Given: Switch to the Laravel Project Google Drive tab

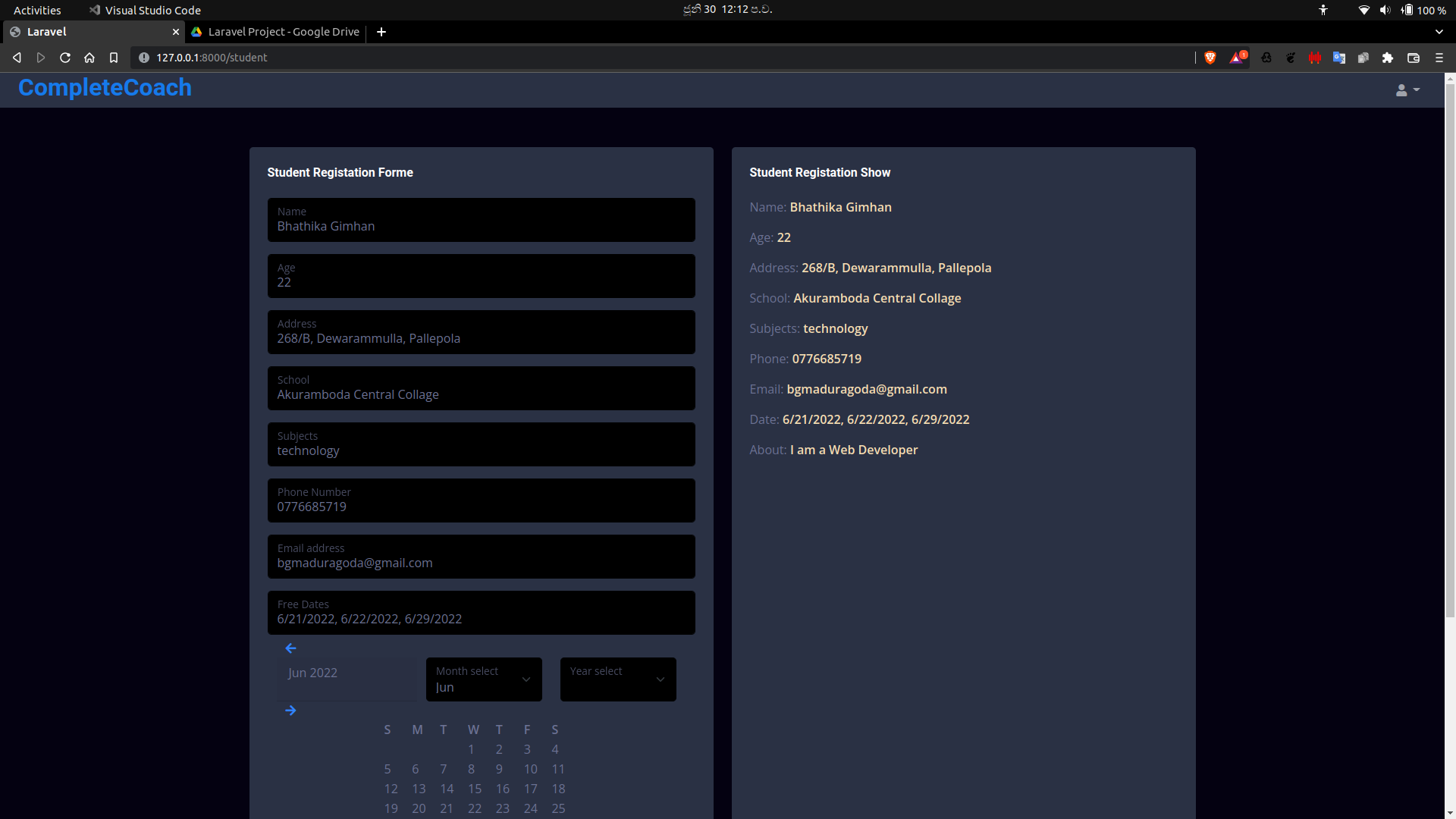Looking at the screenshot, I should click(275, 32).
